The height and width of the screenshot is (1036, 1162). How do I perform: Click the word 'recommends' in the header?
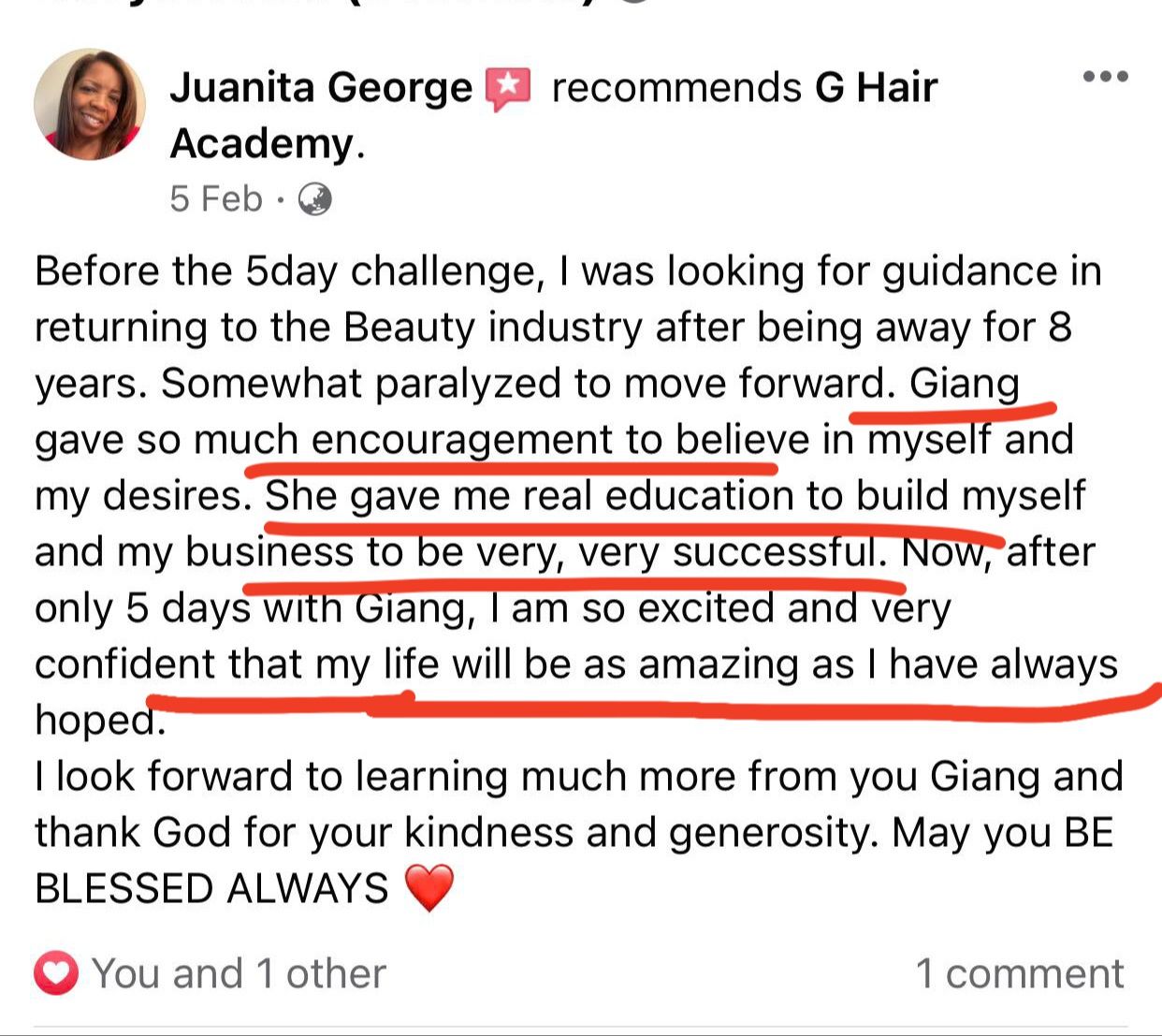tap(676, 88)
